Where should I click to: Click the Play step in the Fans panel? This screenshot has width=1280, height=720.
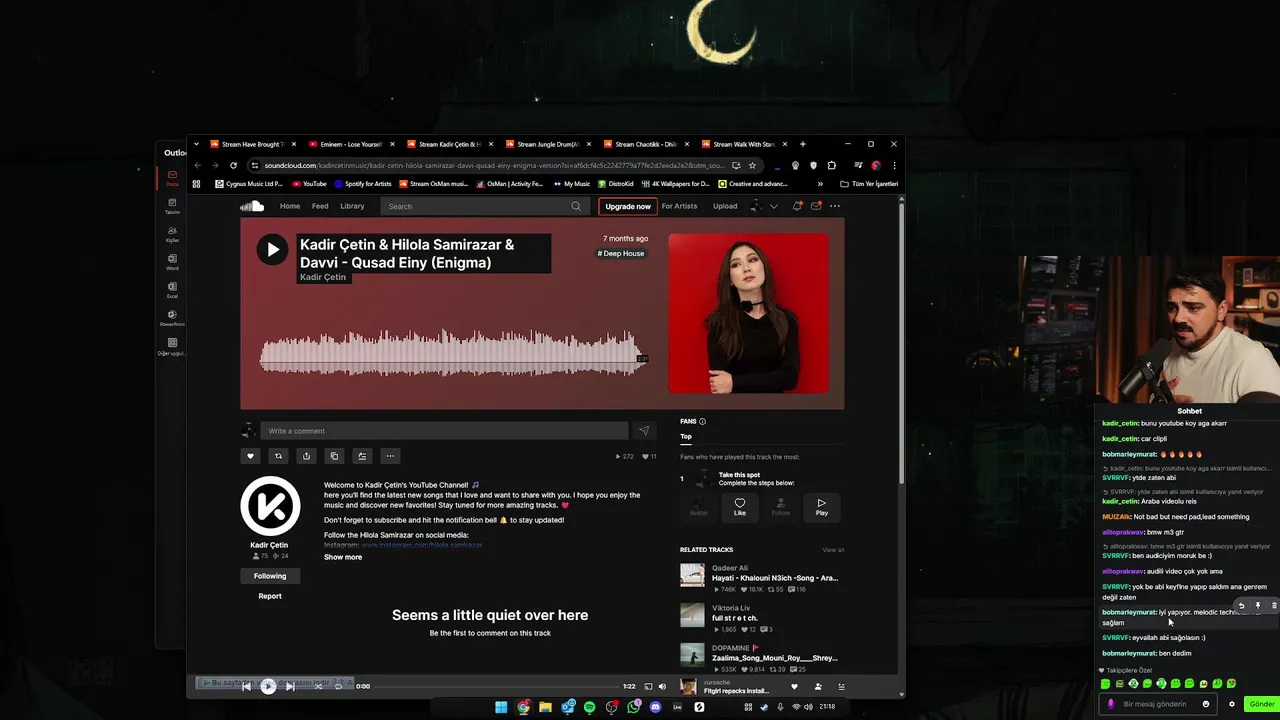pyautogui.click(x=822, y=507)
